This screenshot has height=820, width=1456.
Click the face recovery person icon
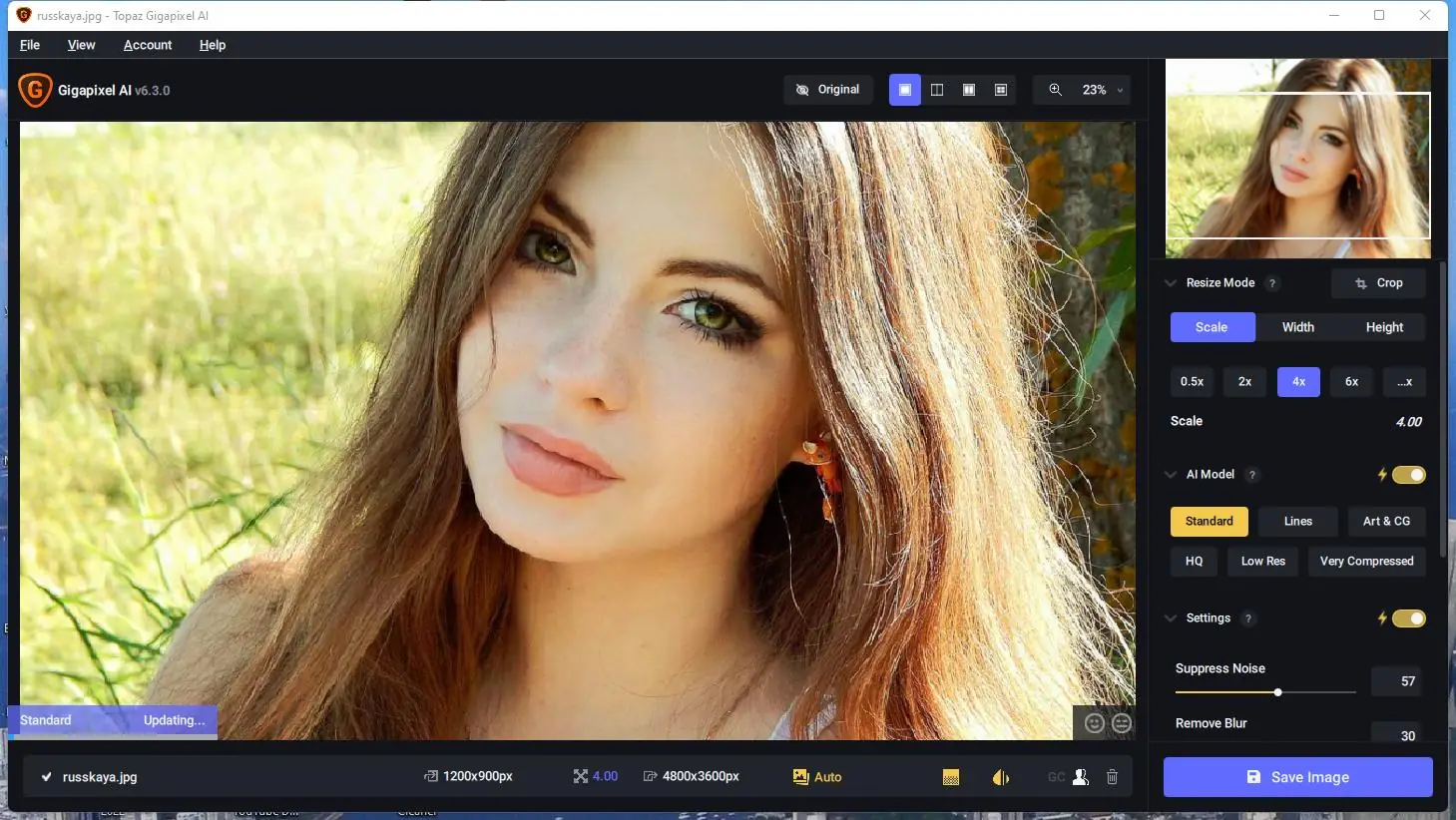[1081, 777]
